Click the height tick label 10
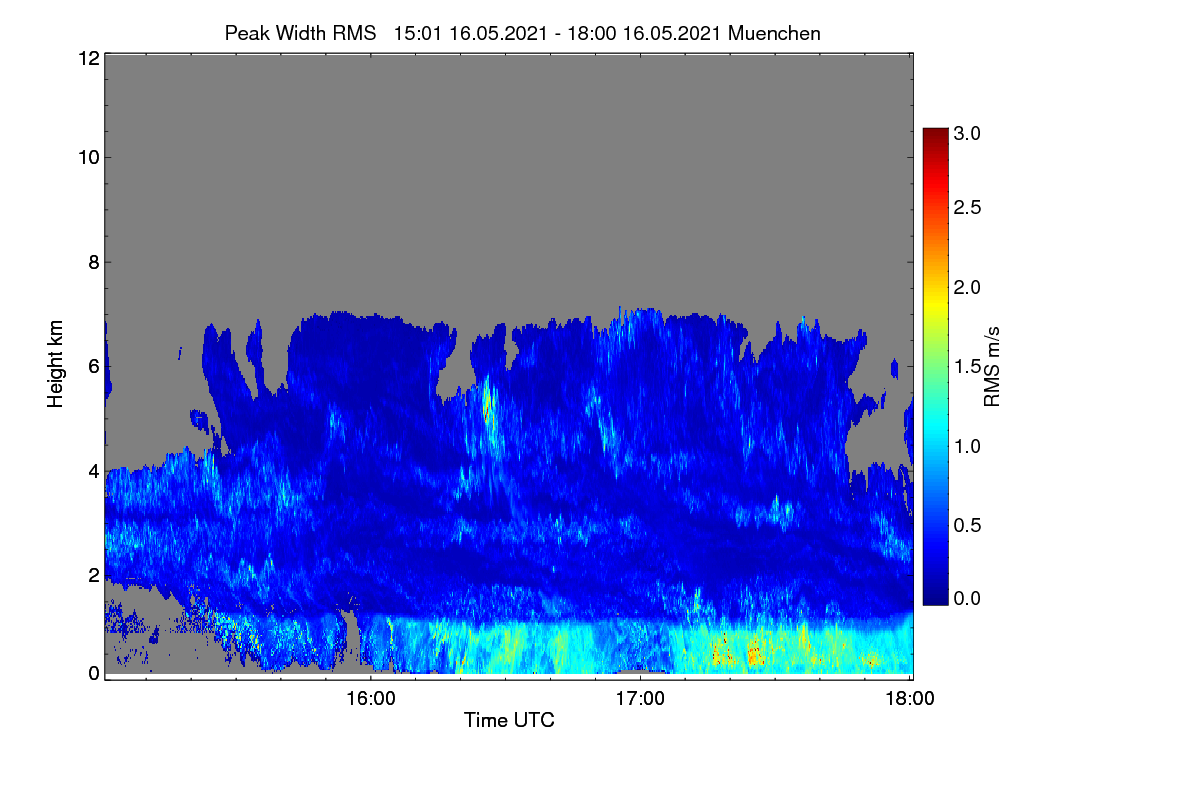Image resolution: width=1200 pixels, height=800 pixels. [x=88, y=157]
